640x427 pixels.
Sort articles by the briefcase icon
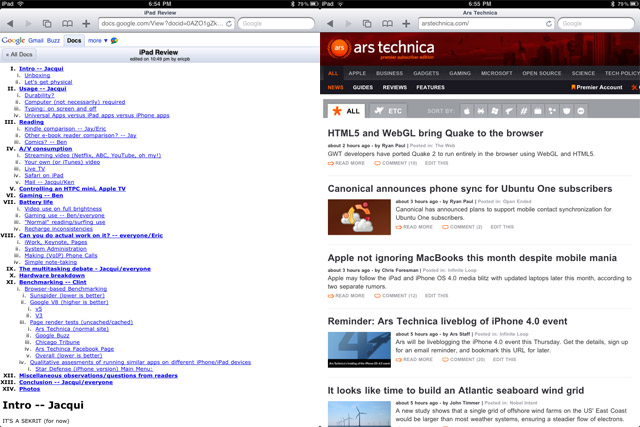(x=538, y=111)
